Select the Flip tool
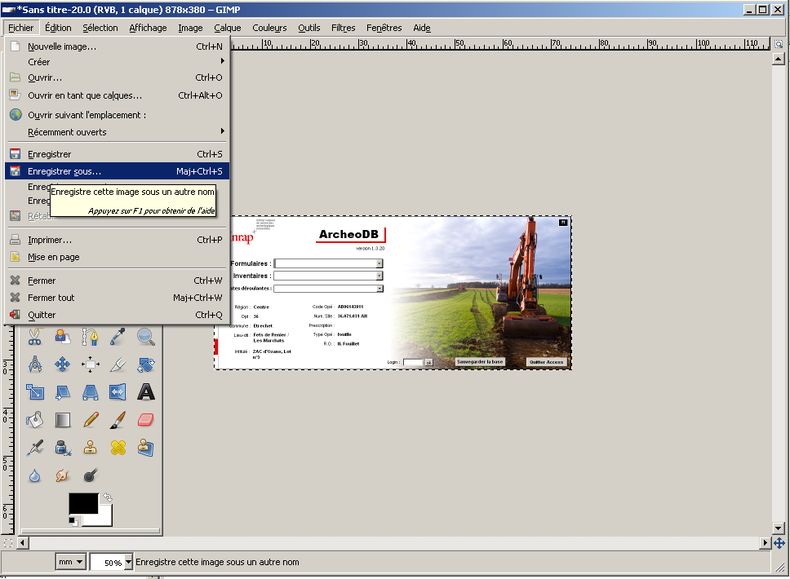The image size is (790, 579). pos(118,392)
